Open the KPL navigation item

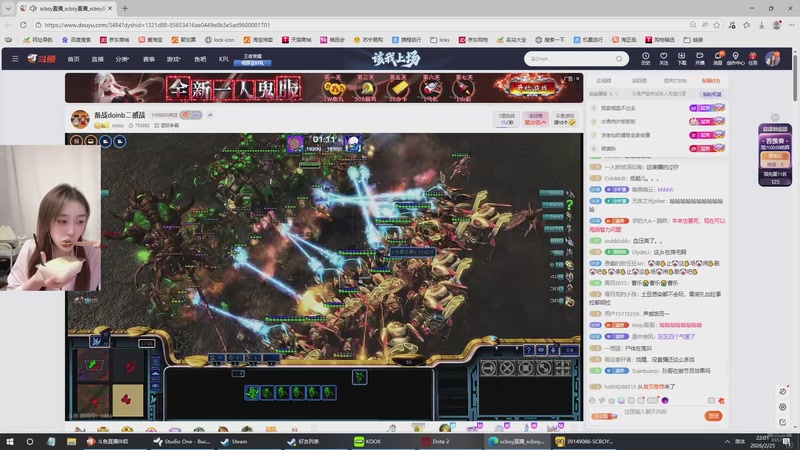(223, 59)
